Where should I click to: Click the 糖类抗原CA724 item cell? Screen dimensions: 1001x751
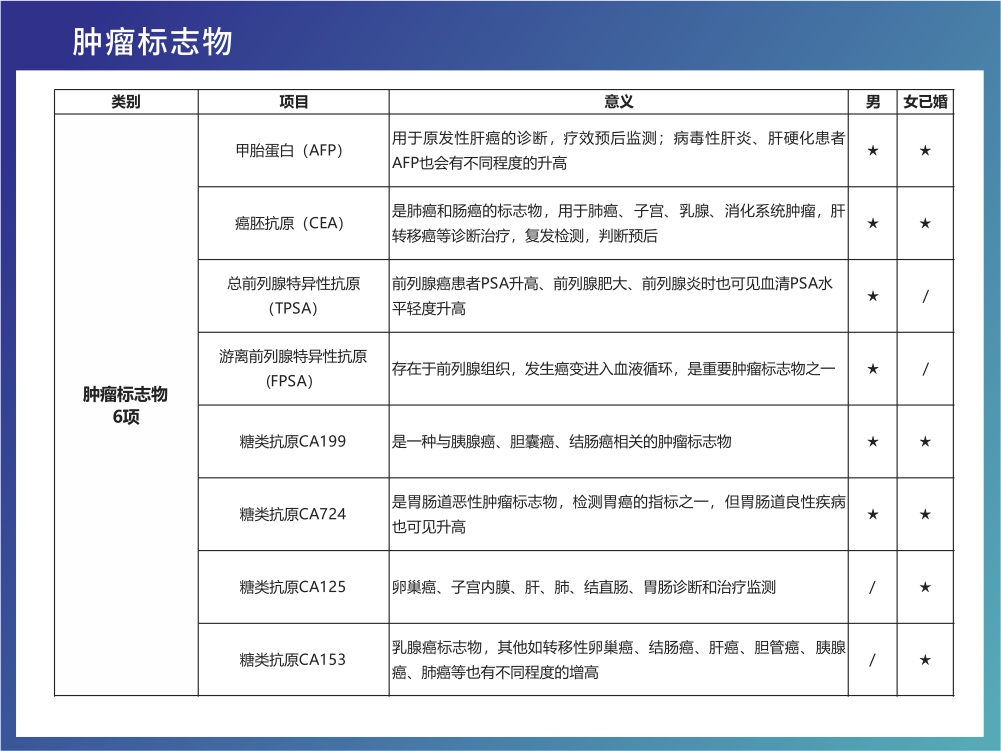293,514
